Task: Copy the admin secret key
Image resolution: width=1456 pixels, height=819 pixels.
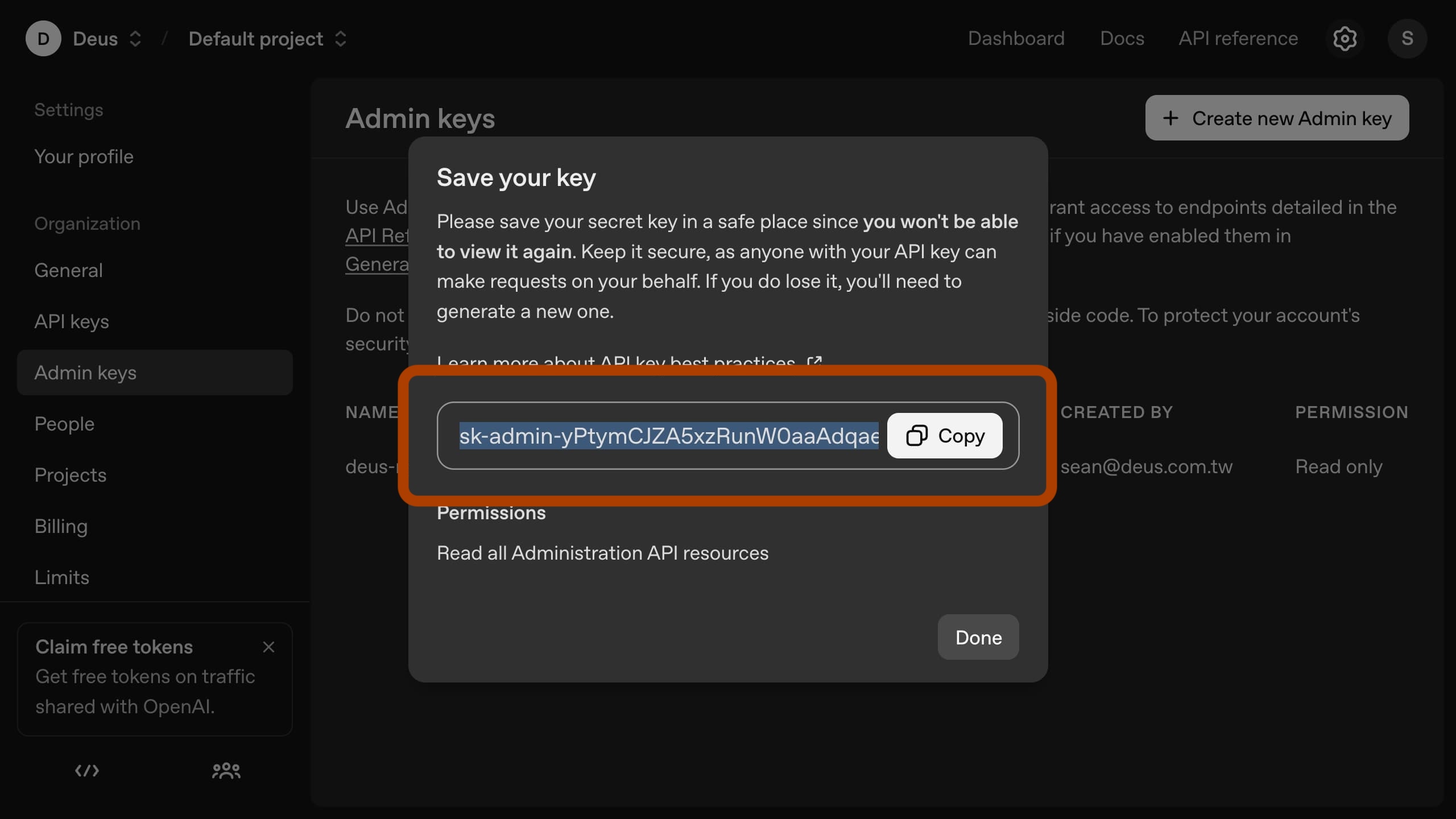Action: 945,436
